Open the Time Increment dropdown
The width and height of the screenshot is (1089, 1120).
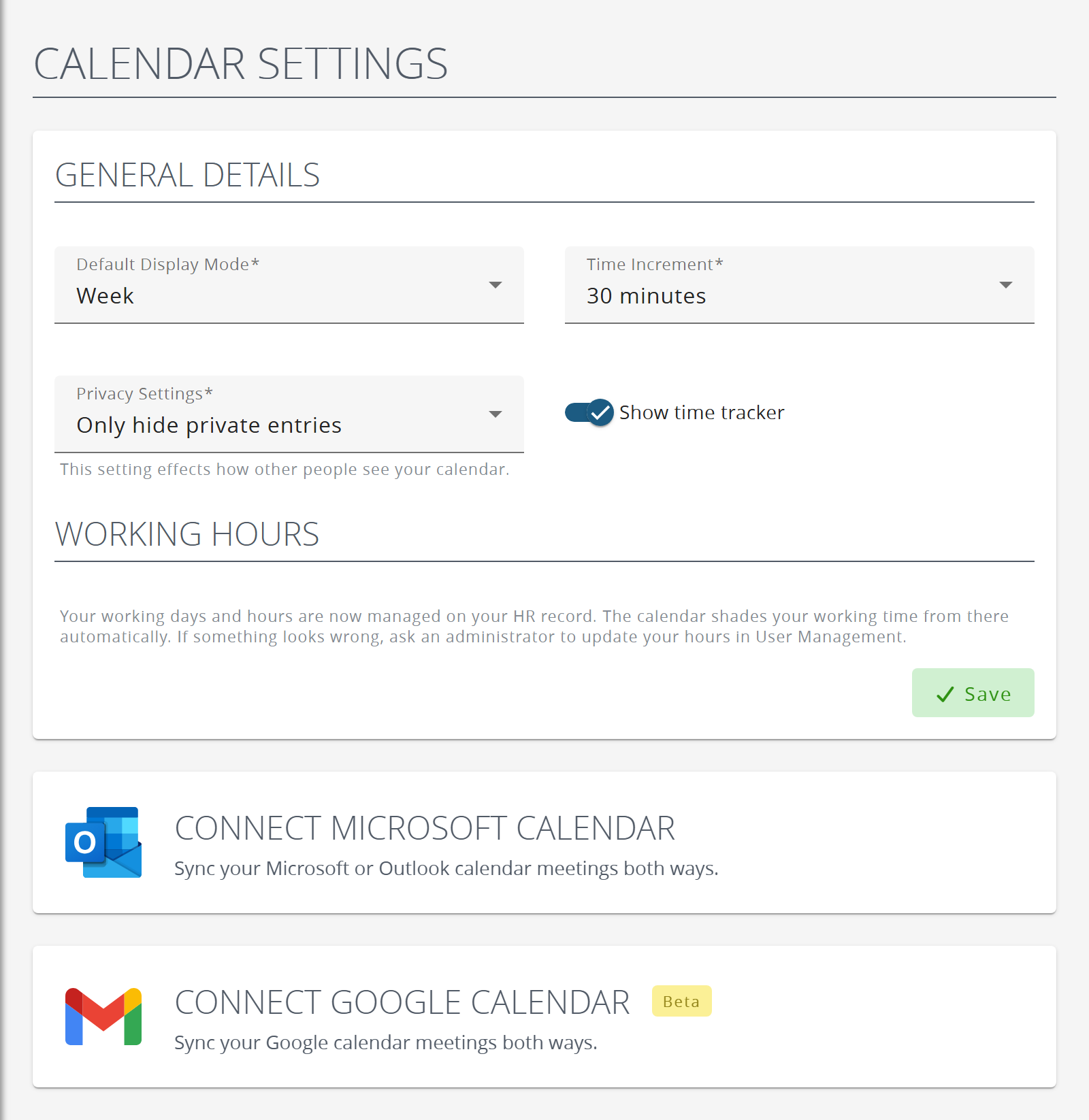(800, 284)
